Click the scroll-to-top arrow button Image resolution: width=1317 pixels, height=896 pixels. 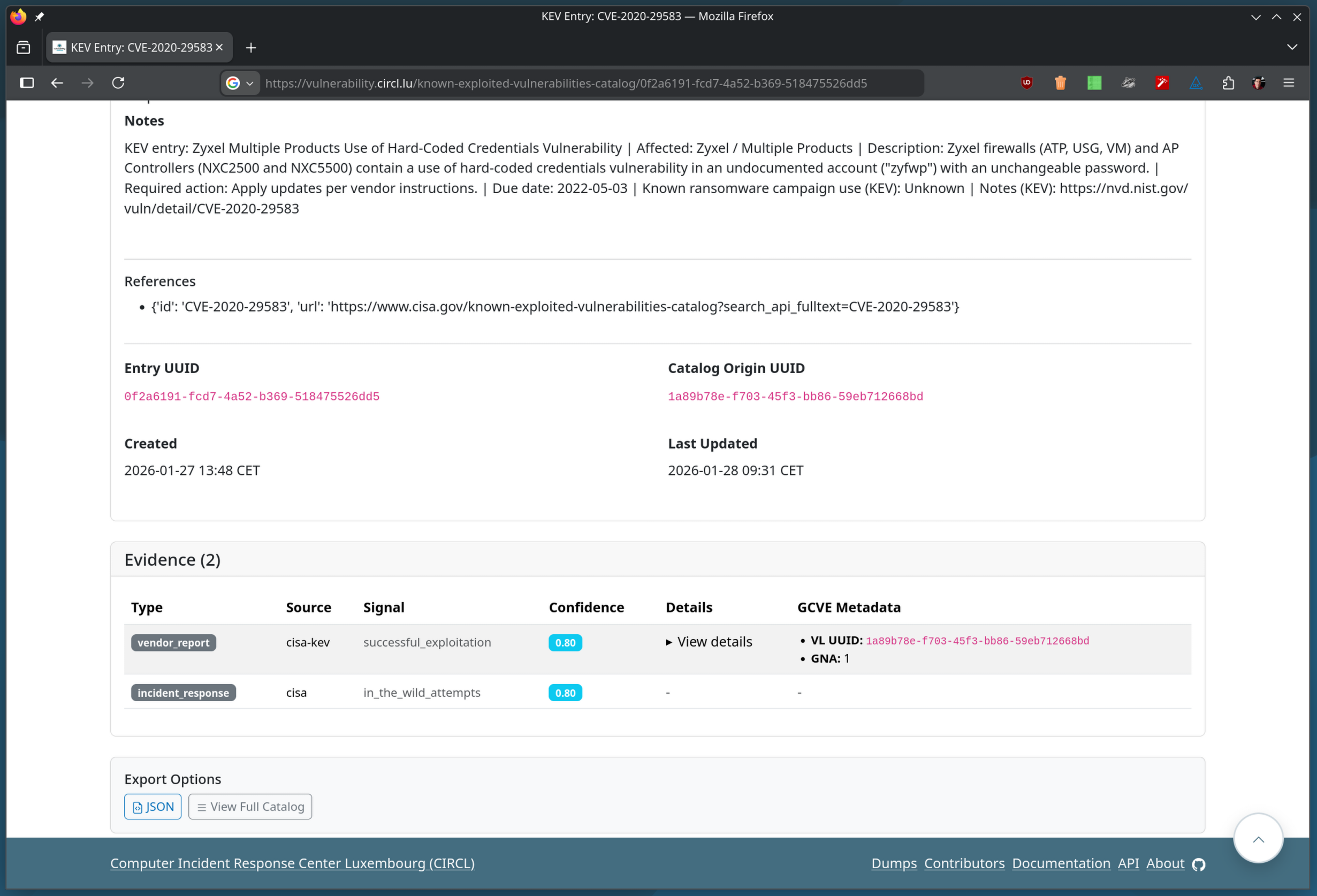pos(1258,839)
